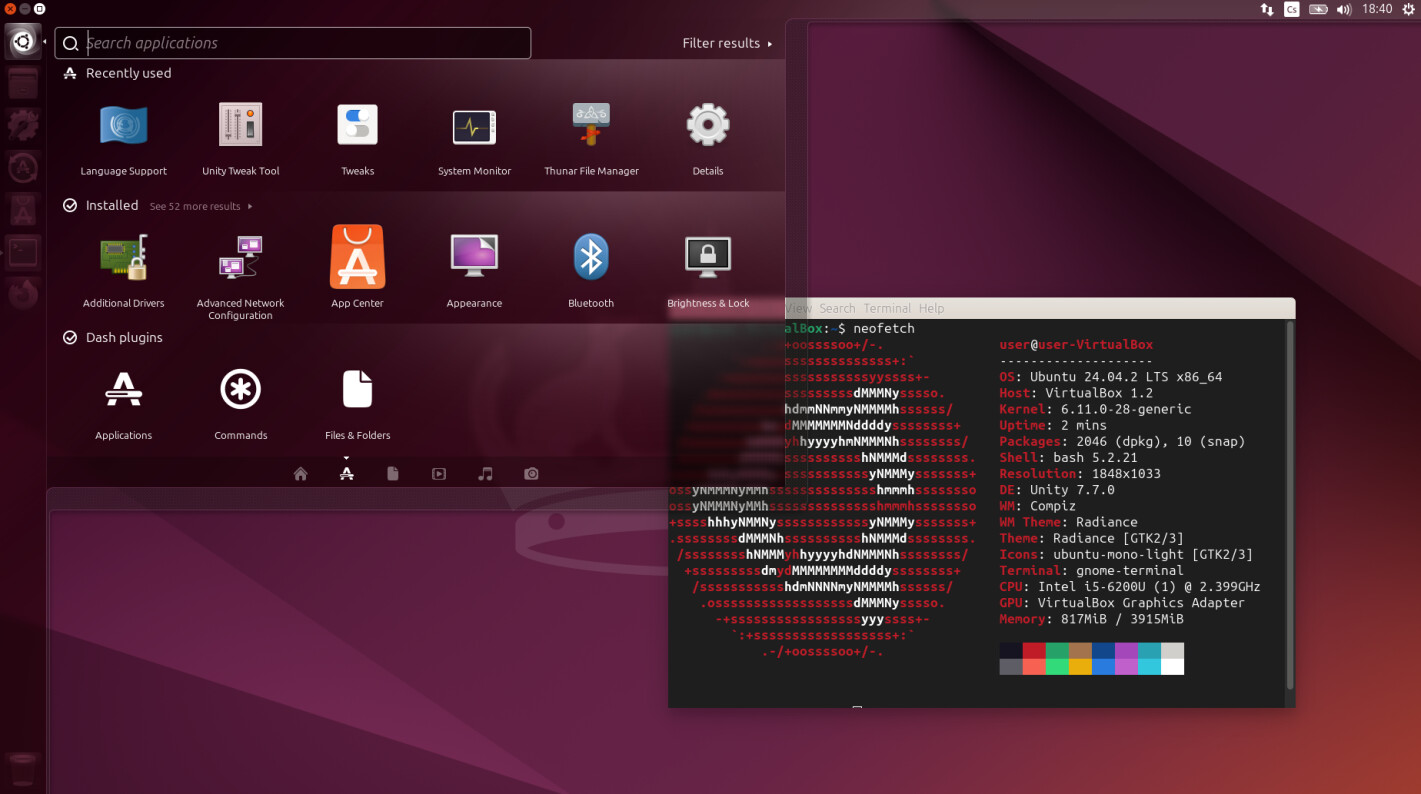Launch Advanced Network Configuration
The image size is (1421, 794).
[241, 258]
